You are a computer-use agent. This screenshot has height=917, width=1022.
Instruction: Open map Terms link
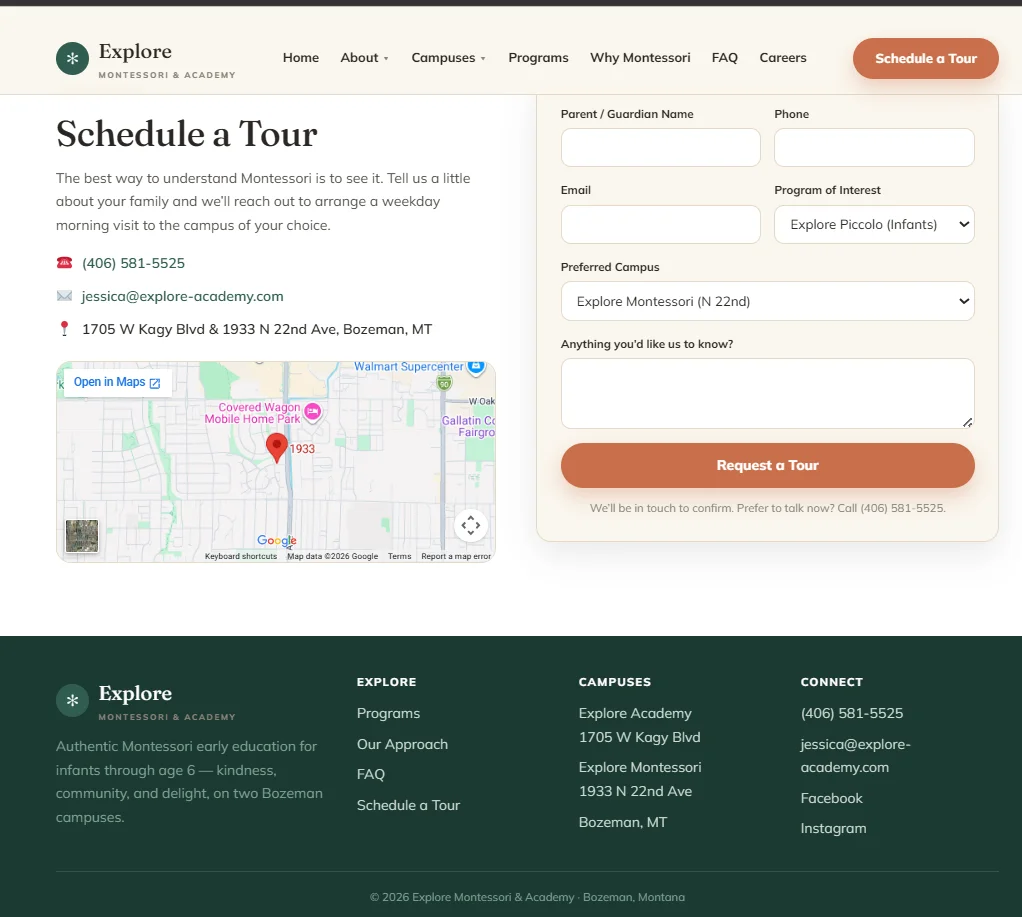click(x=400, y=556)
